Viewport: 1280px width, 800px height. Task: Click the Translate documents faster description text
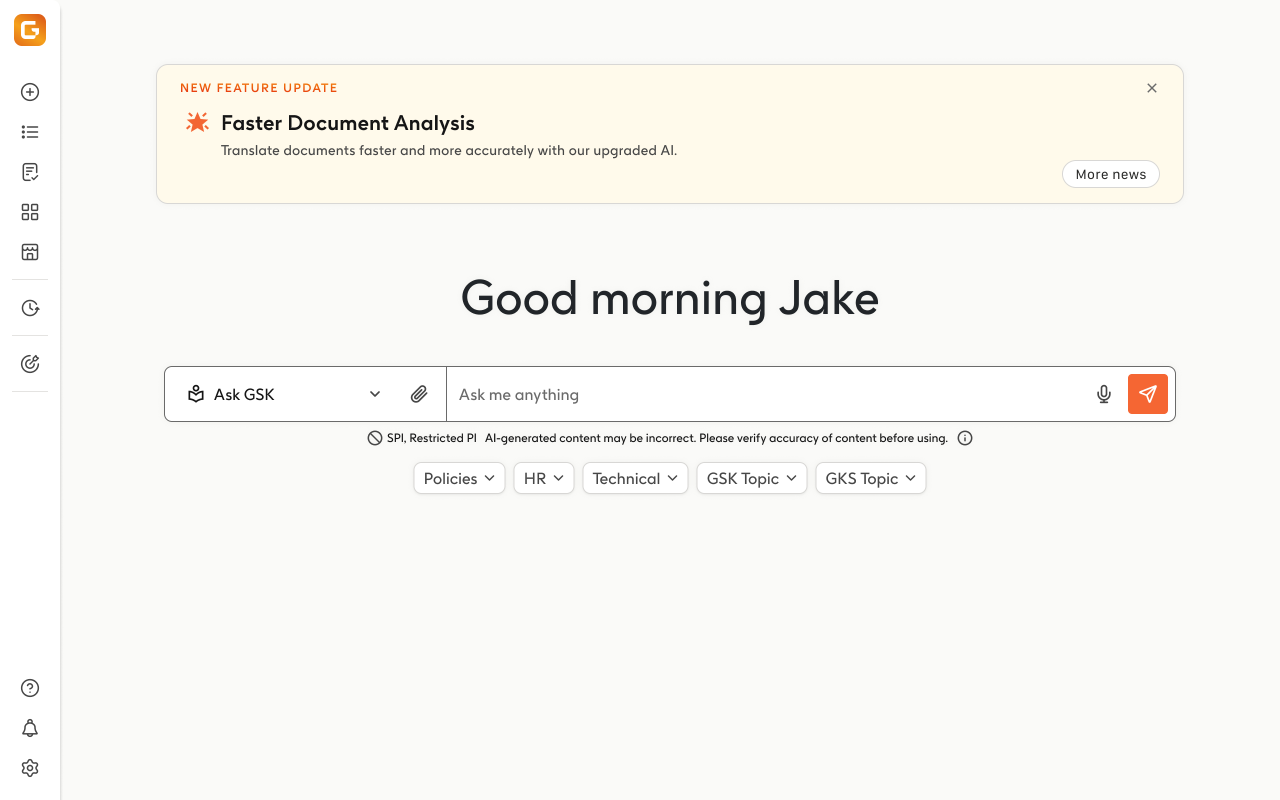click(449, 151)
